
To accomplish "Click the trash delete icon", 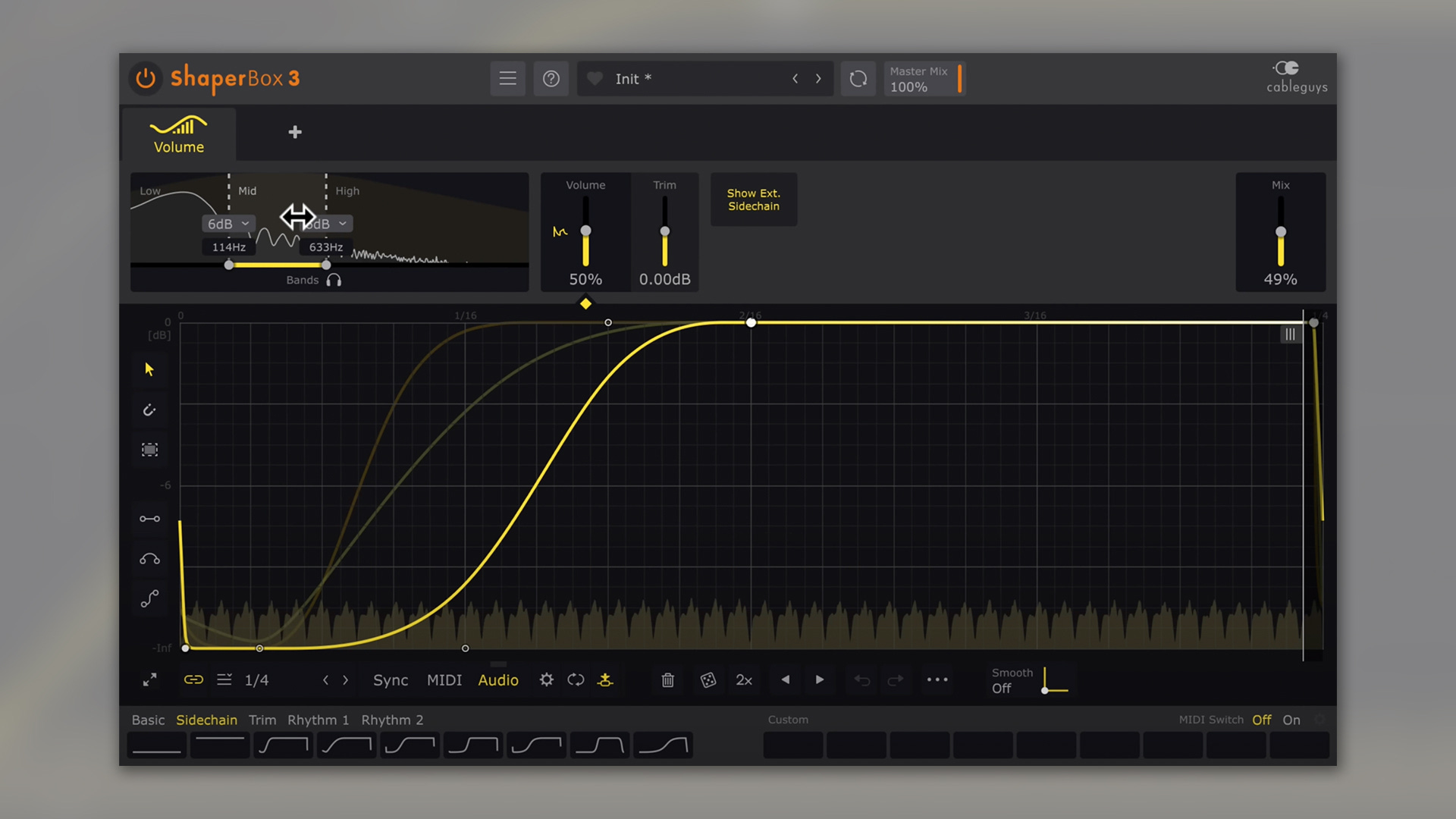I will coord(667,680).
